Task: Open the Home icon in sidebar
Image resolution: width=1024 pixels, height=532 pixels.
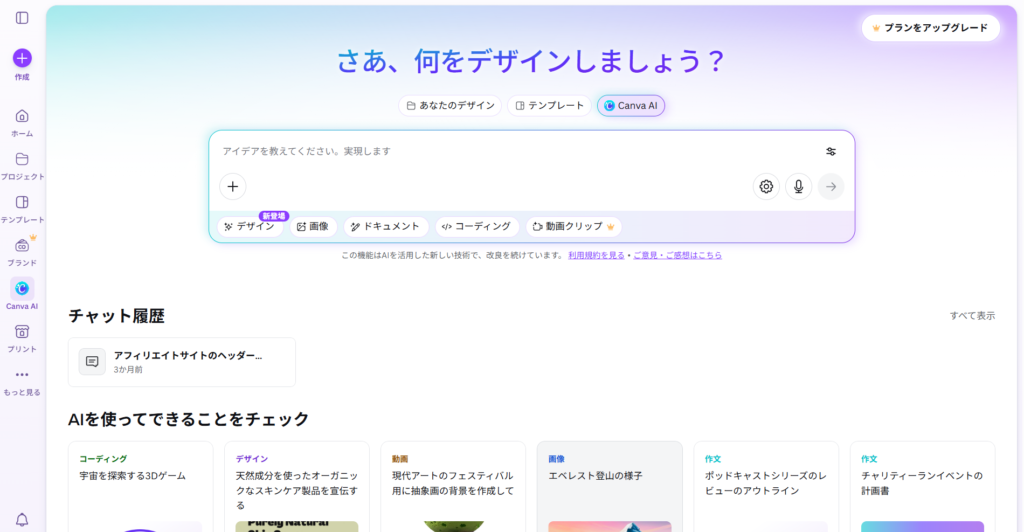Action: [x=22, y=116]
